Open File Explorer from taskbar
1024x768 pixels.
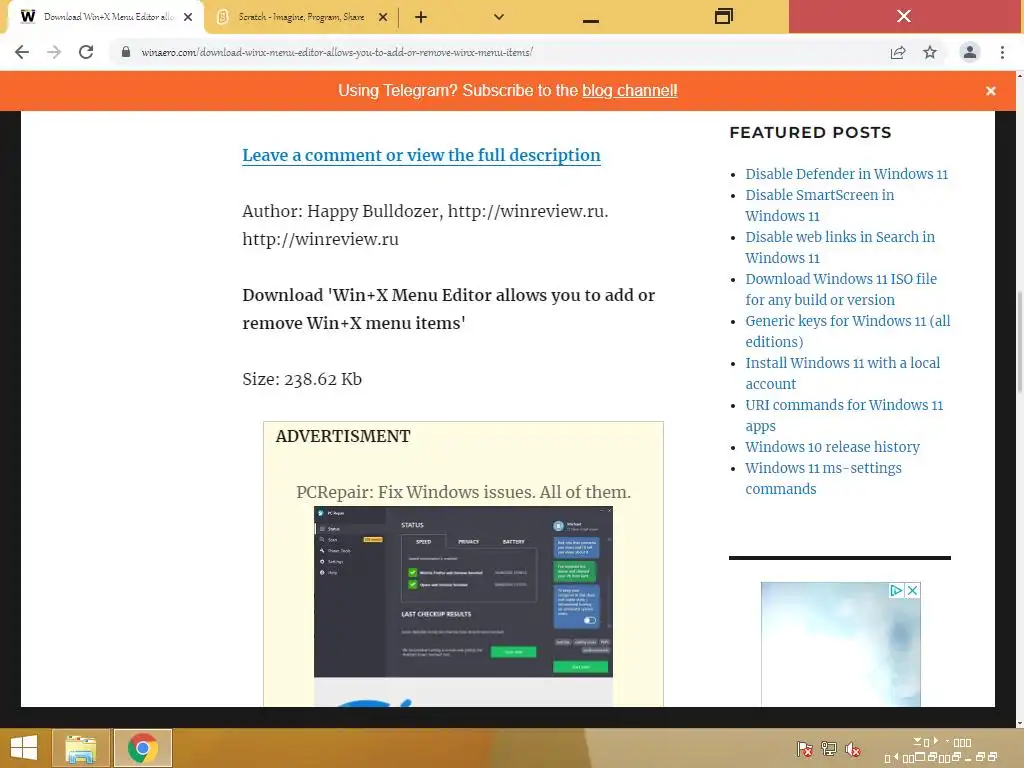80,748
